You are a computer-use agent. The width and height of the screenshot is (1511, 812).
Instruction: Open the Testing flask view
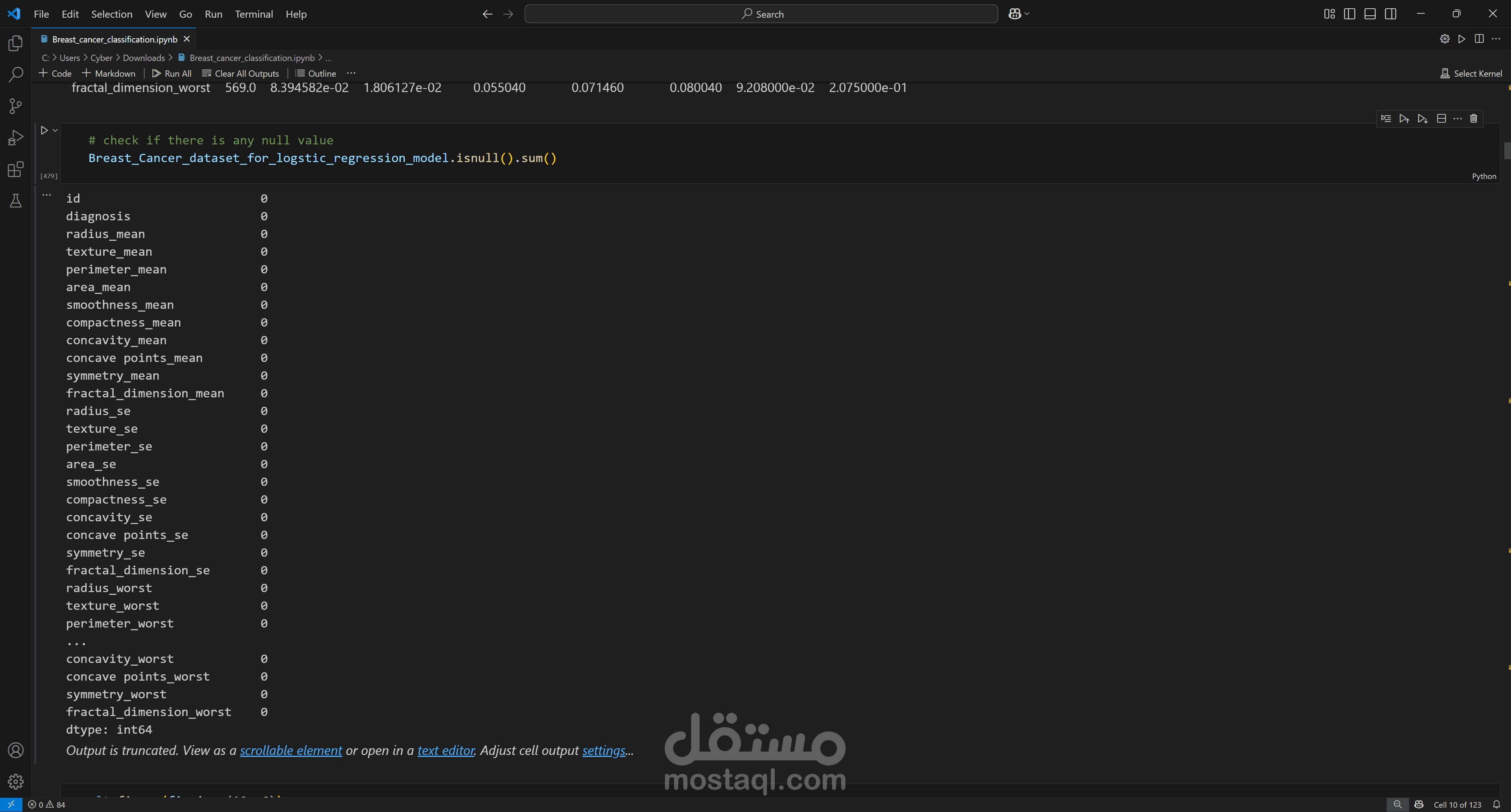[16, 201]
